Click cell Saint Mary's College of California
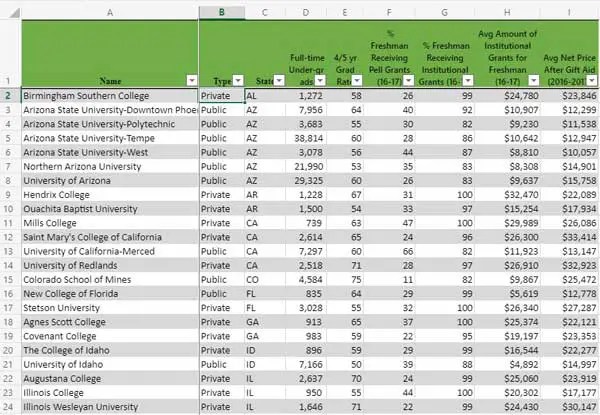This screenshot has width=600, height=415. click(110, 237)
